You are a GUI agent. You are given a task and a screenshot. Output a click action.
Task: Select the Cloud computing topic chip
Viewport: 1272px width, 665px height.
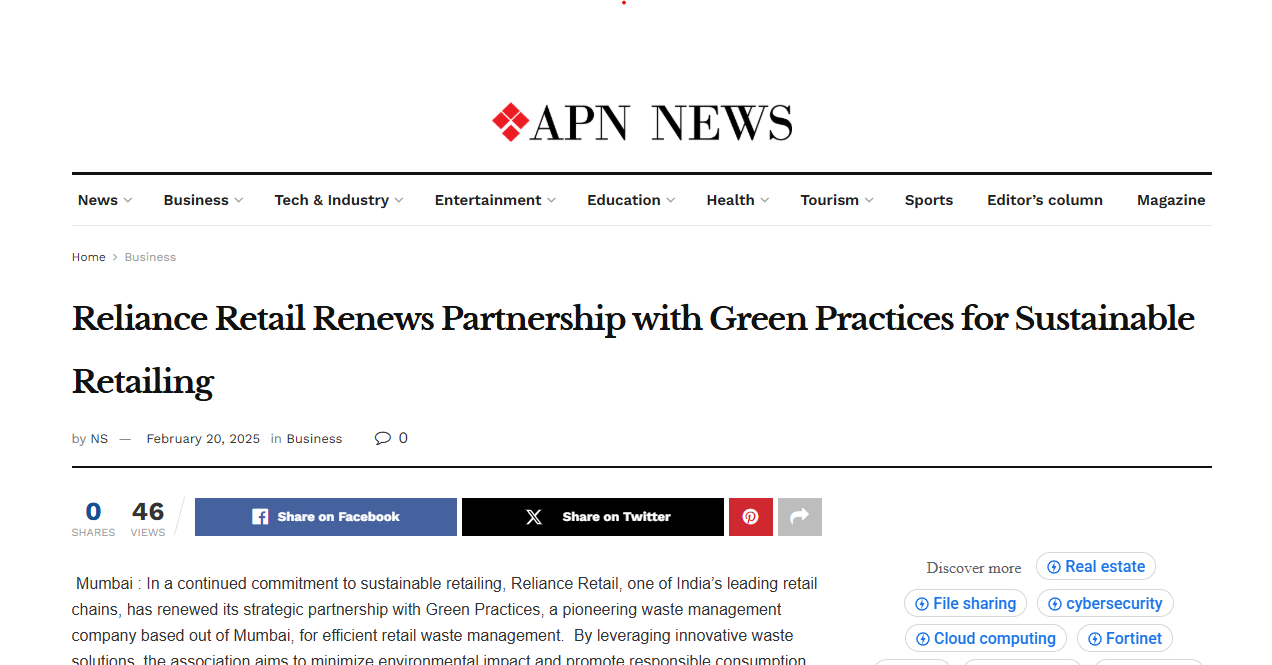[x=985, y=639]
